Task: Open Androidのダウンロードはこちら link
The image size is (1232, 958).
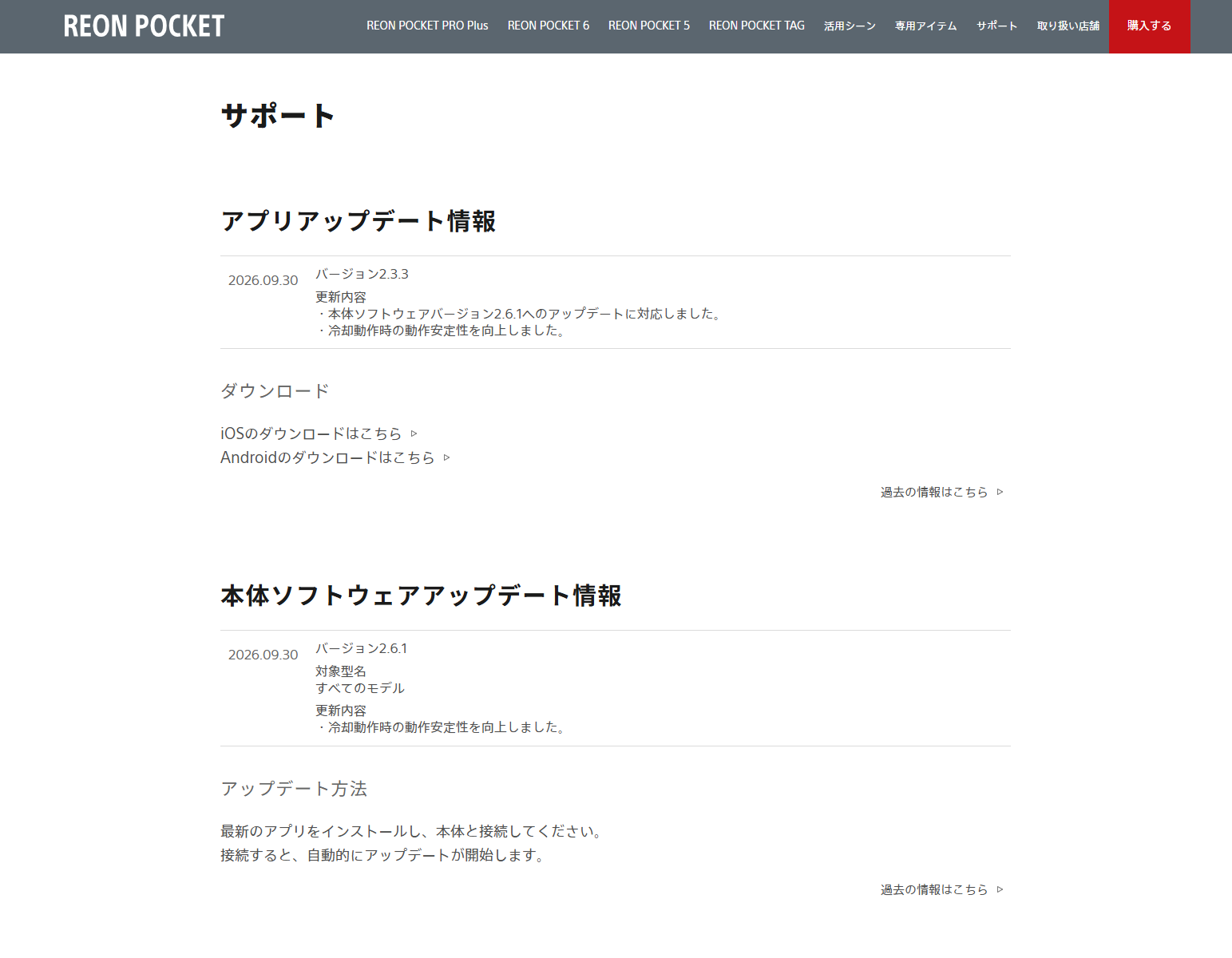Action: [x=327, y=457]
